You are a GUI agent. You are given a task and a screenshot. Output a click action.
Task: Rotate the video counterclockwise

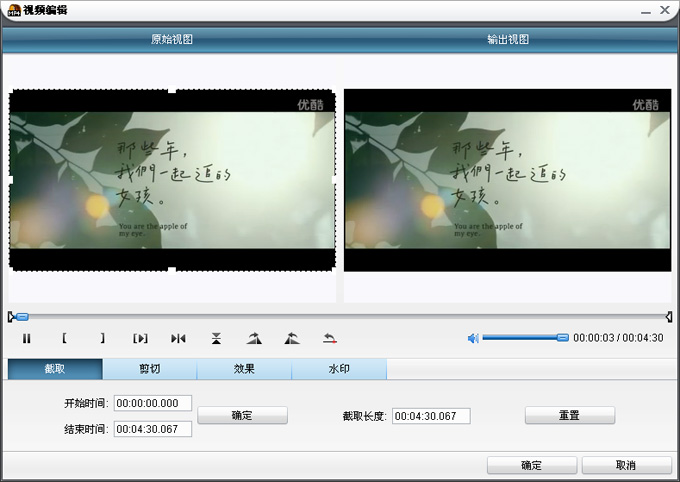tap(292, 338)
